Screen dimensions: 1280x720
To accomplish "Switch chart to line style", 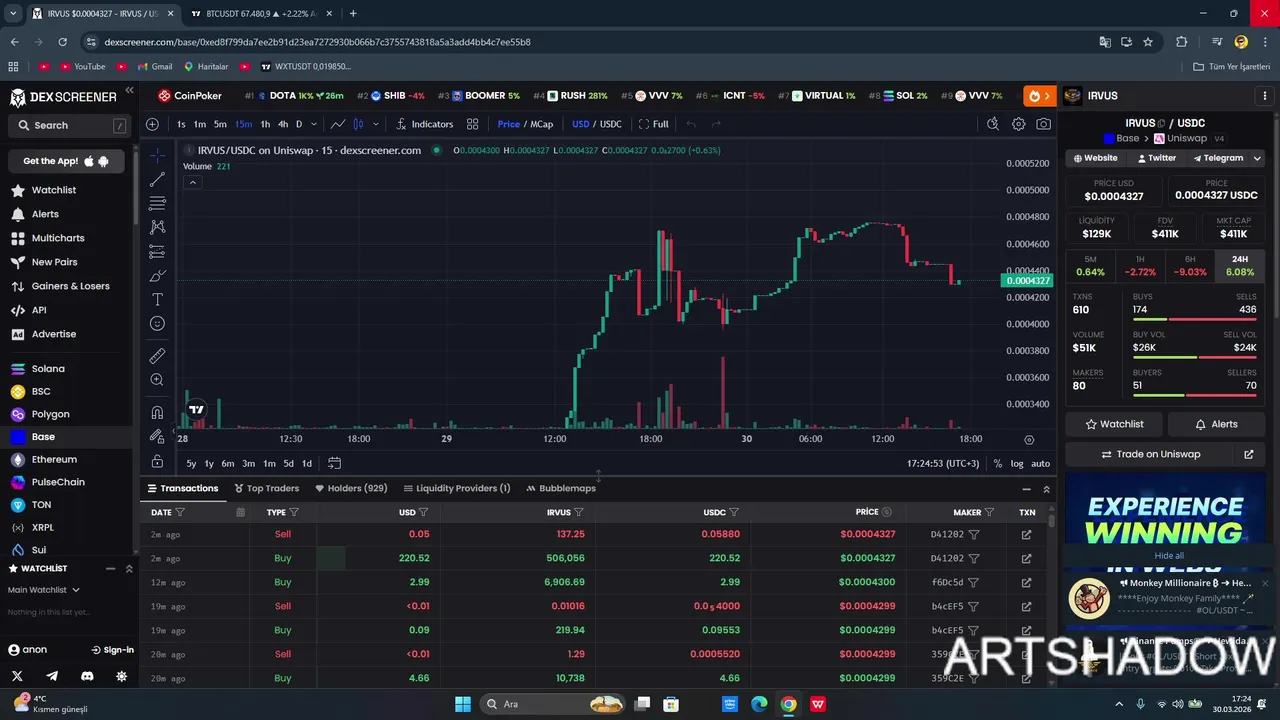I will point(338,124).
